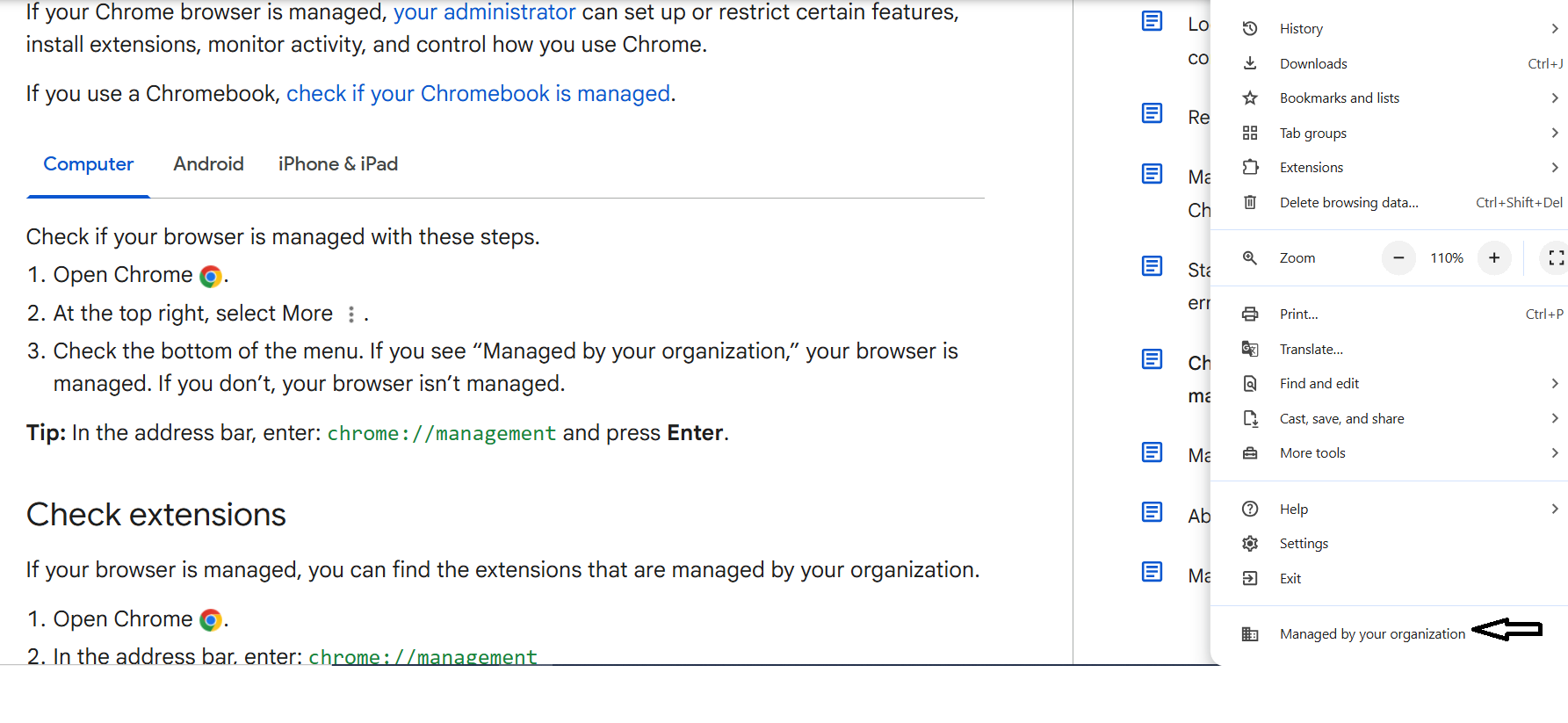Expand the Cast, save, and share arrow
The image size is (1568, 723).
(1555, 418)
